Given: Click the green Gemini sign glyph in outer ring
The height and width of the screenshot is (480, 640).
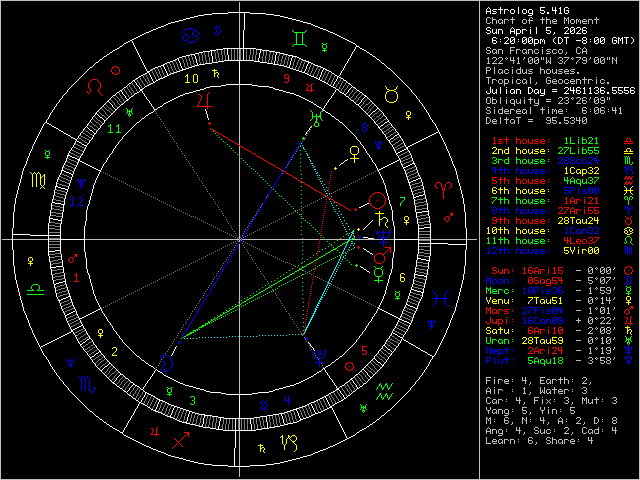Looking at the screenshot, I should point(300,38).
